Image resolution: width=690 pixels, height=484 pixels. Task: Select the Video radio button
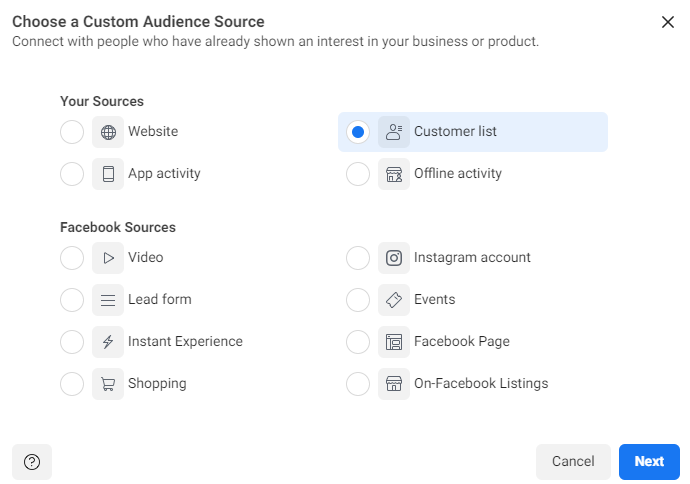pos(72,258)
